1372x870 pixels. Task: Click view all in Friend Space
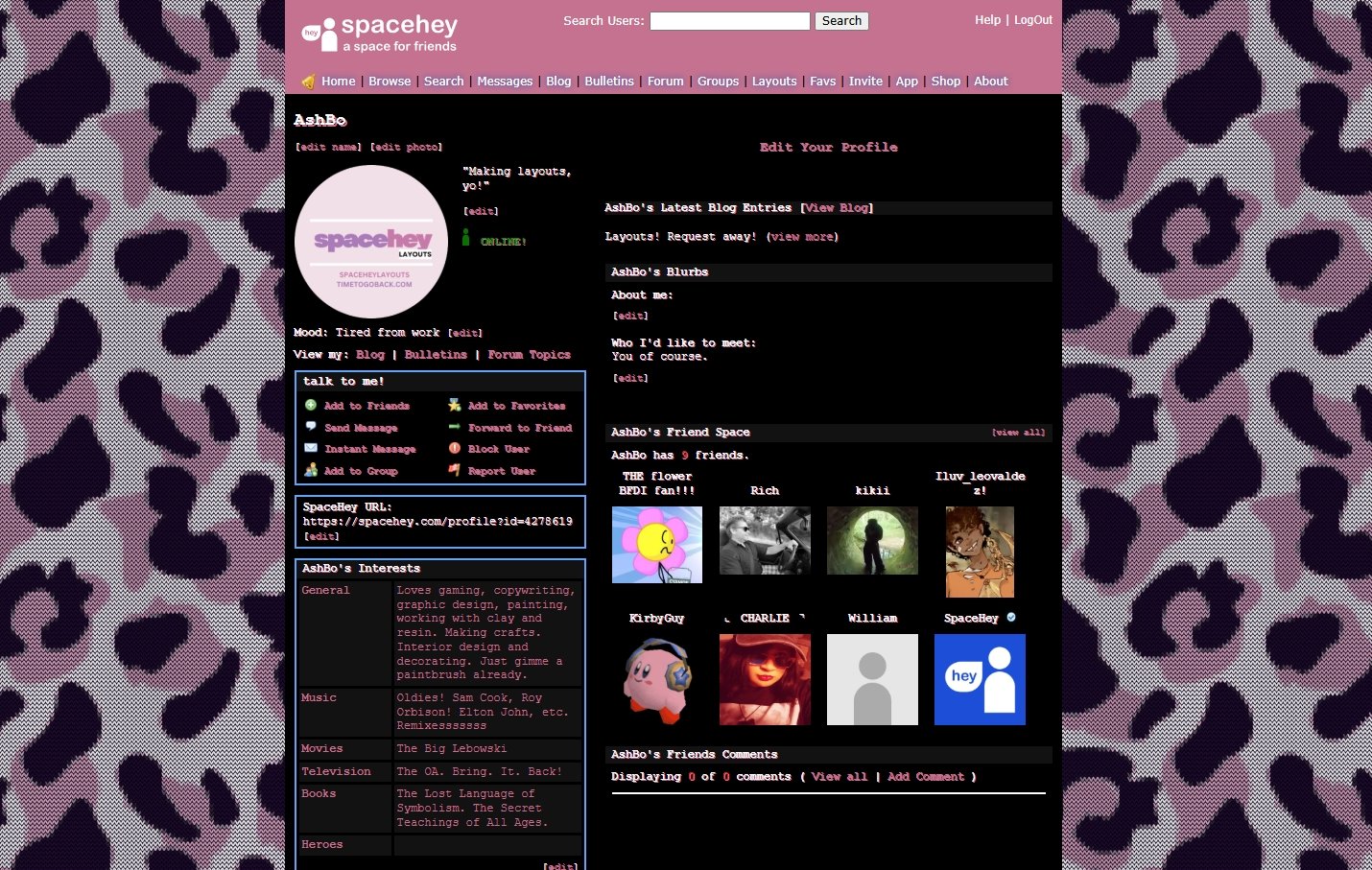click(1018, 433)
